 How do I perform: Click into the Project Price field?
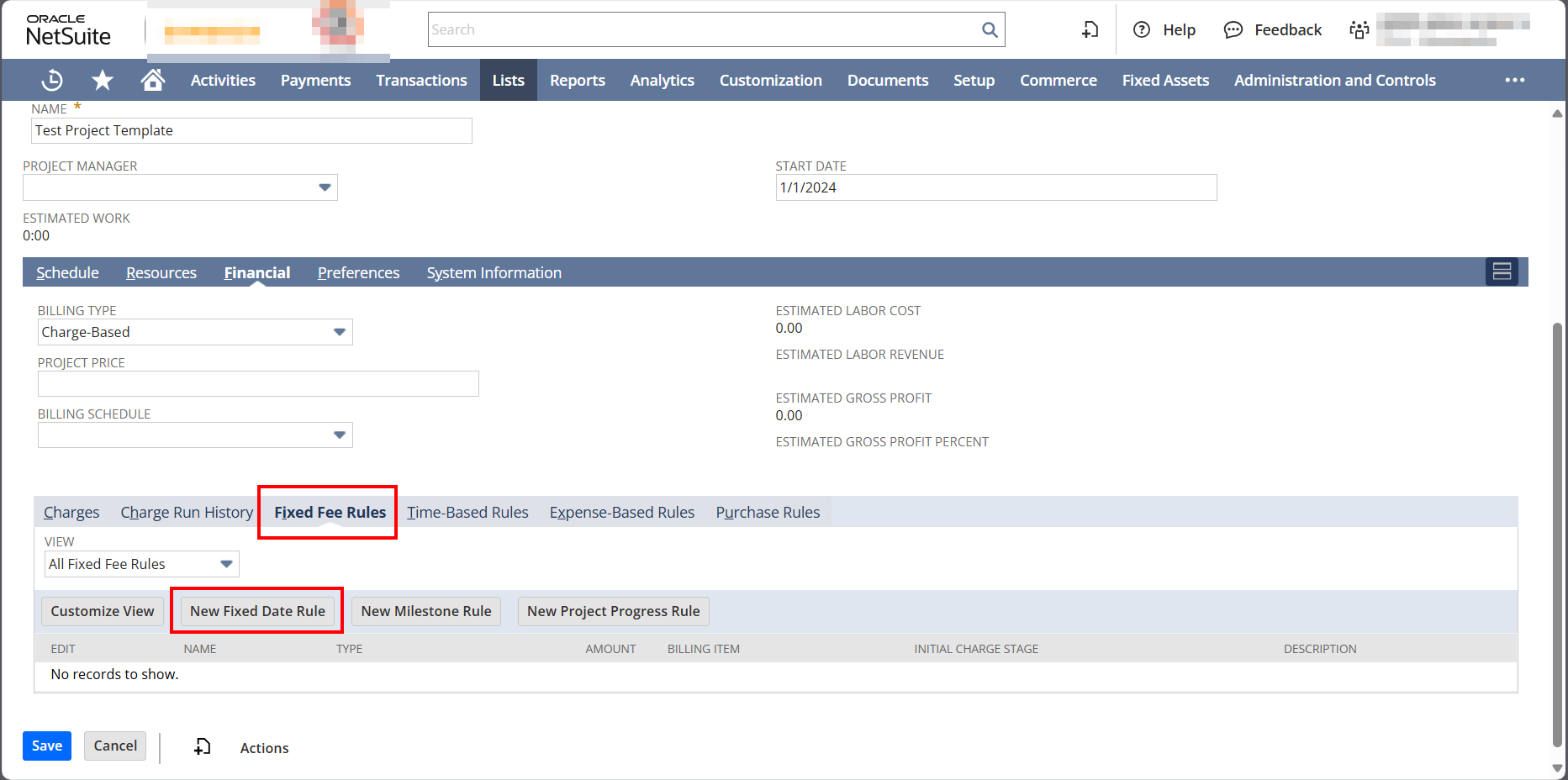(258, 384)
